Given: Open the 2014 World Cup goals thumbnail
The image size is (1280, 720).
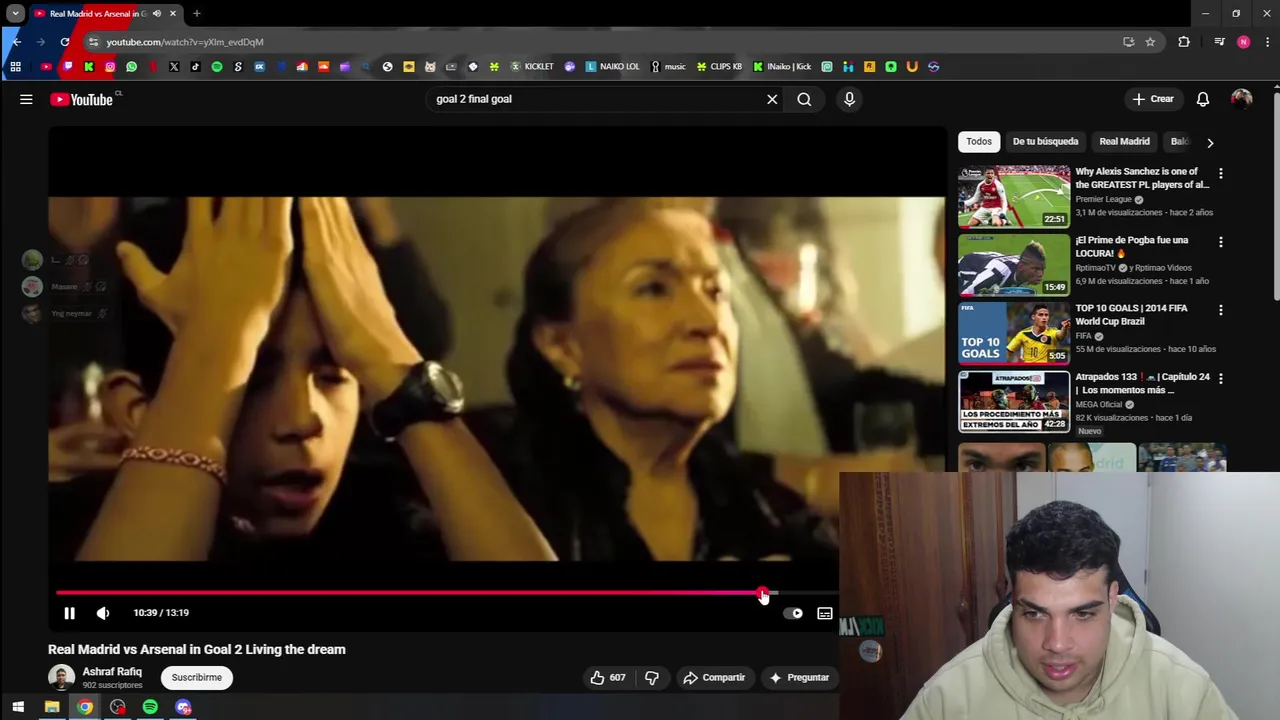Looking at the screenshot, I should pyautogui.click(x=1014, y=333).
